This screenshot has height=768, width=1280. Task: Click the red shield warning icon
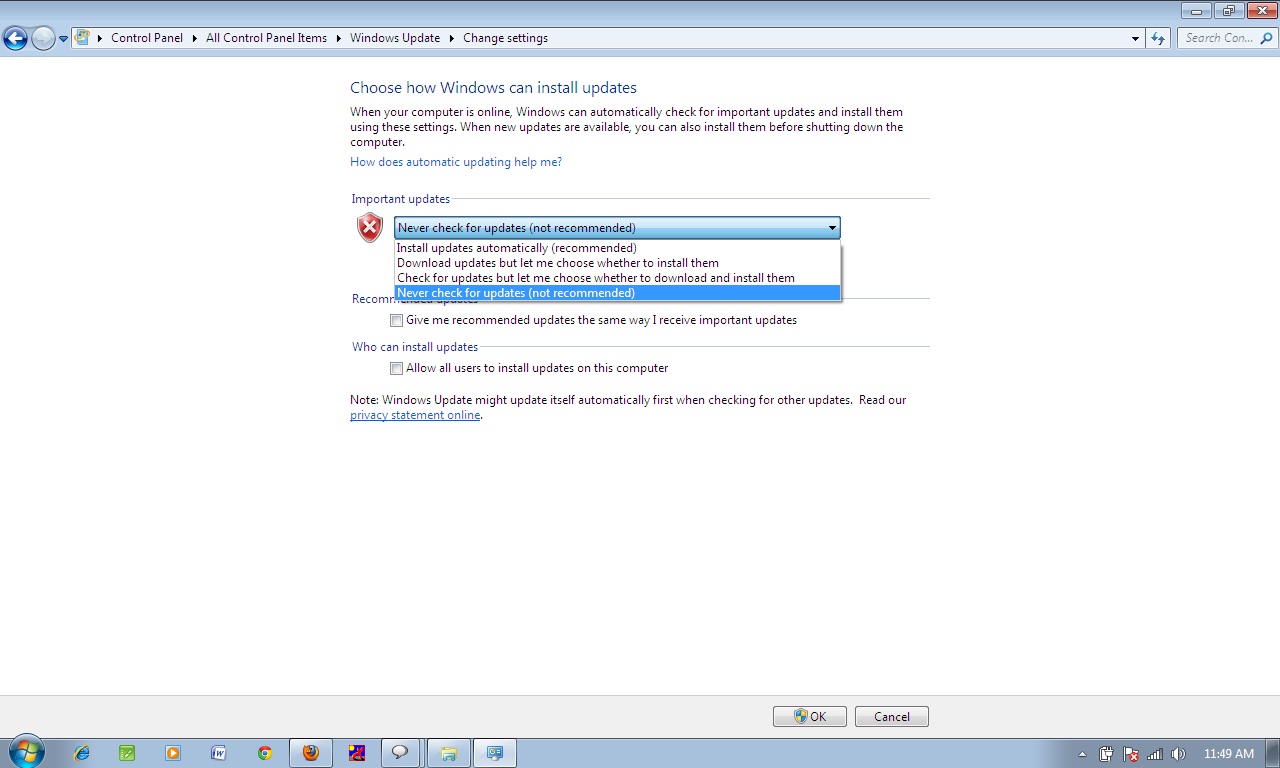click(x=370, y=228)
